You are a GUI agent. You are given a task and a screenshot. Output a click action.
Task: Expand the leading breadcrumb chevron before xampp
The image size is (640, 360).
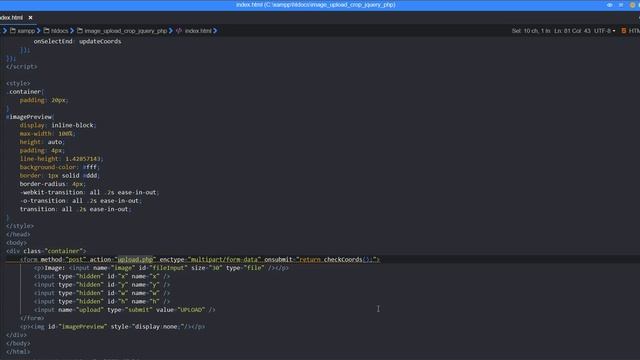[x=5, y=31]
